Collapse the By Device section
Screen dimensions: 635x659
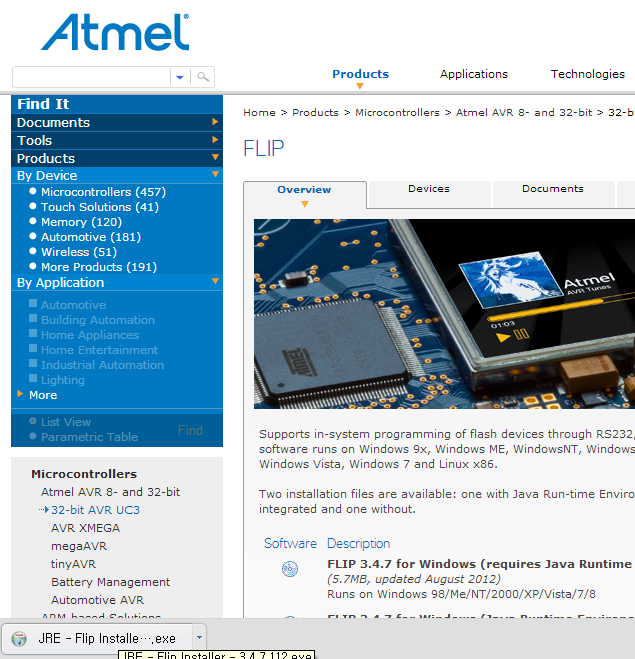(x=117, y=175)
